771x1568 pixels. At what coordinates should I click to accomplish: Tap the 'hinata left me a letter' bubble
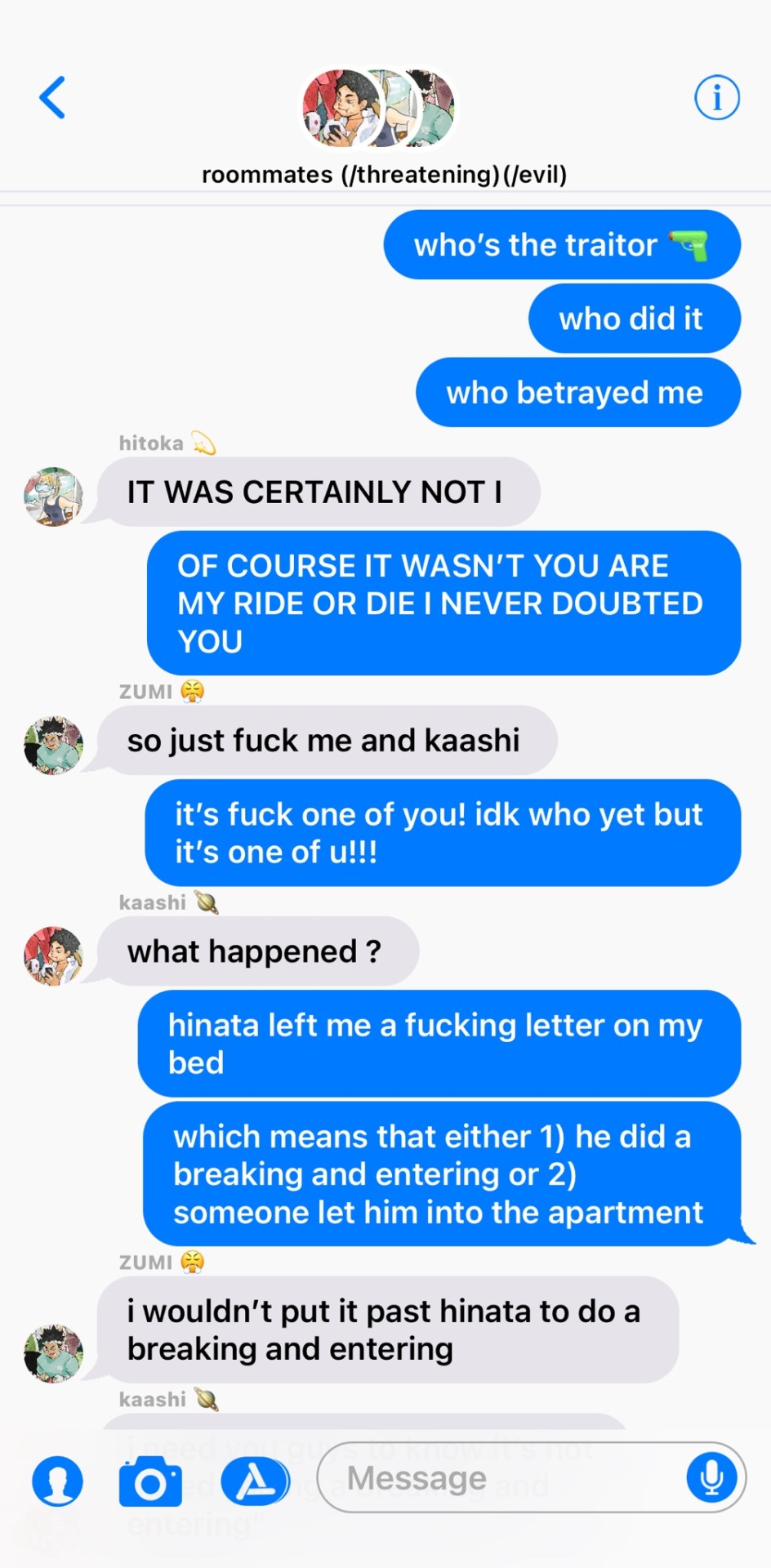tap(439, 1044)
